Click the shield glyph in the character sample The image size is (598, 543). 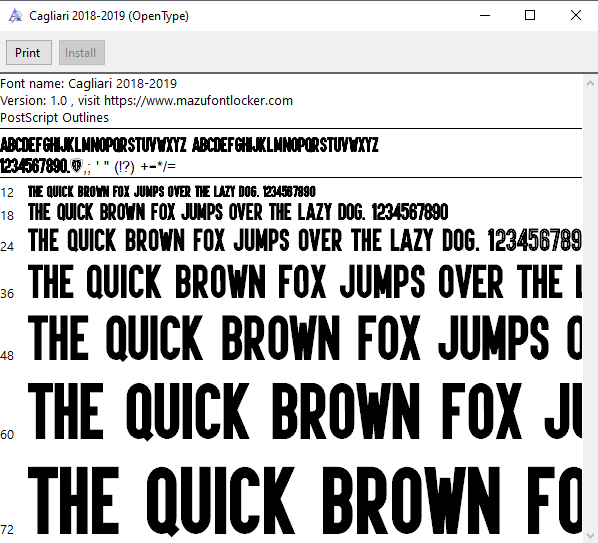(77, 165)
